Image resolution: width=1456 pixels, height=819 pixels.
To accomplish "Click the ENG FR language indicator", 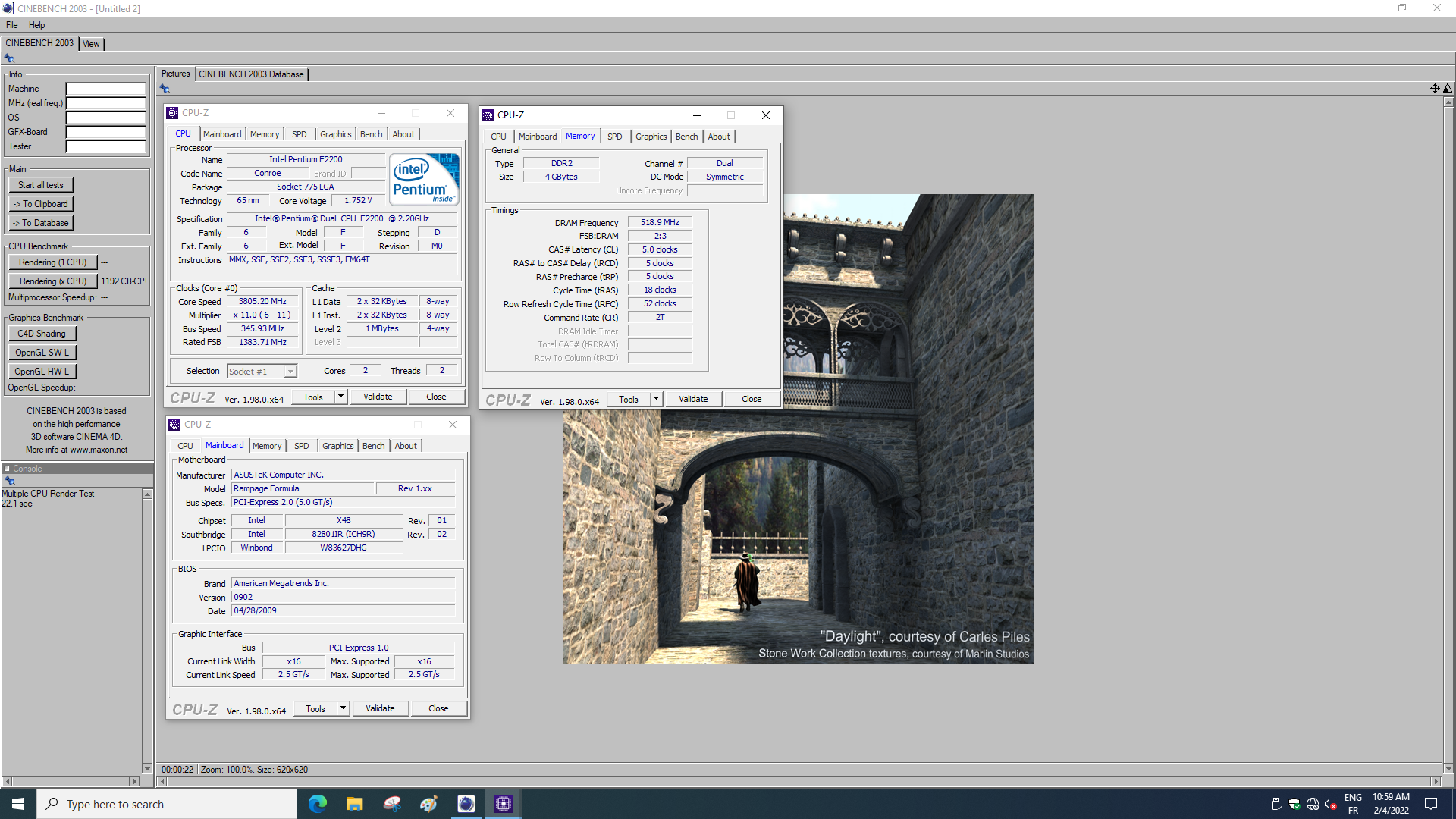I will pos(1353,804).
